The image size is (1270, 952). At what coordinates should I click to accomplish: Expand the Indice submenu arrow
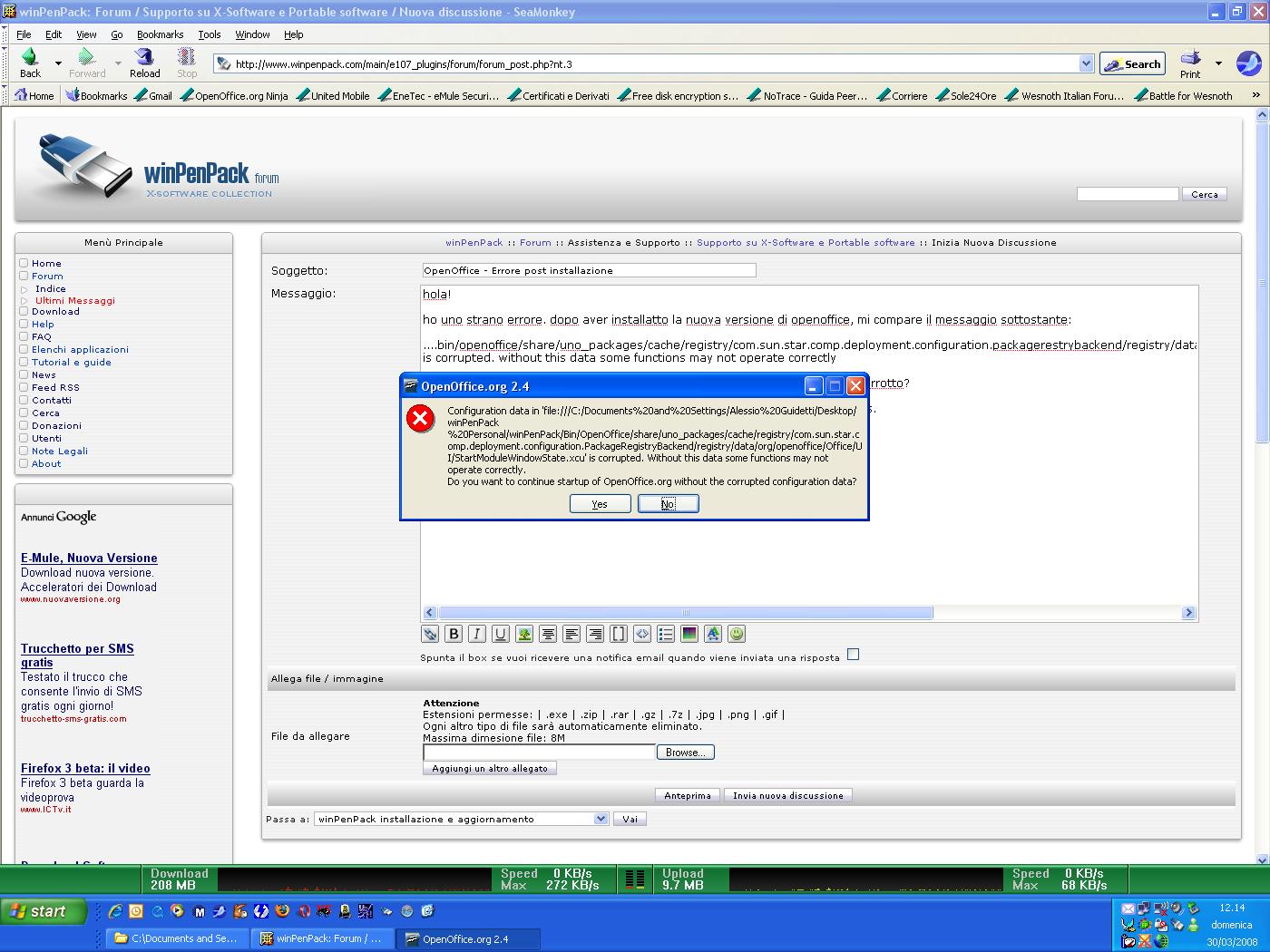pyautogui.click(x=24, y=289)
